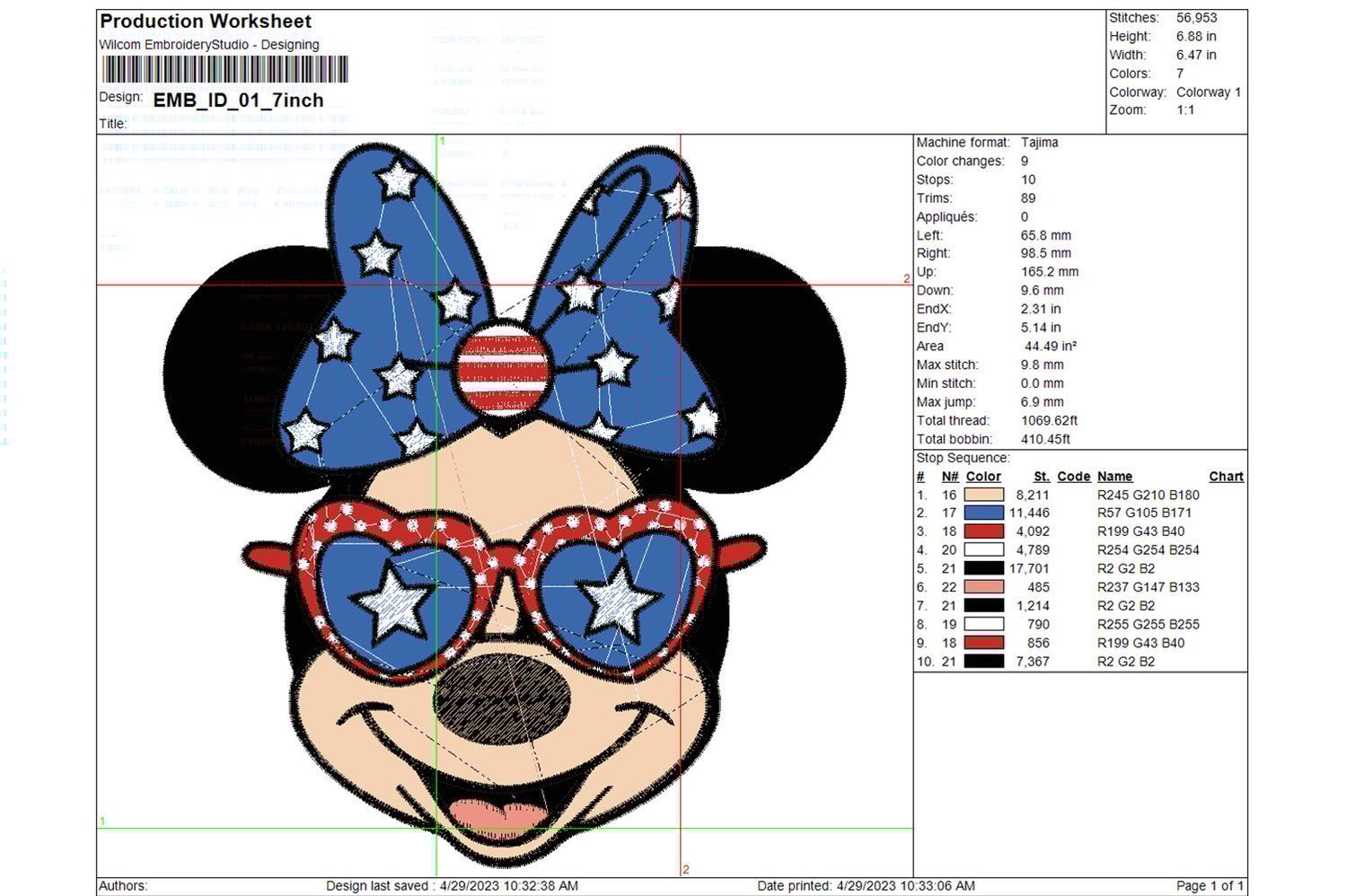Select the Colors value '7'
Image resolution: width=1347 pixels, height=896 pixels.
tap(1180, 74)
